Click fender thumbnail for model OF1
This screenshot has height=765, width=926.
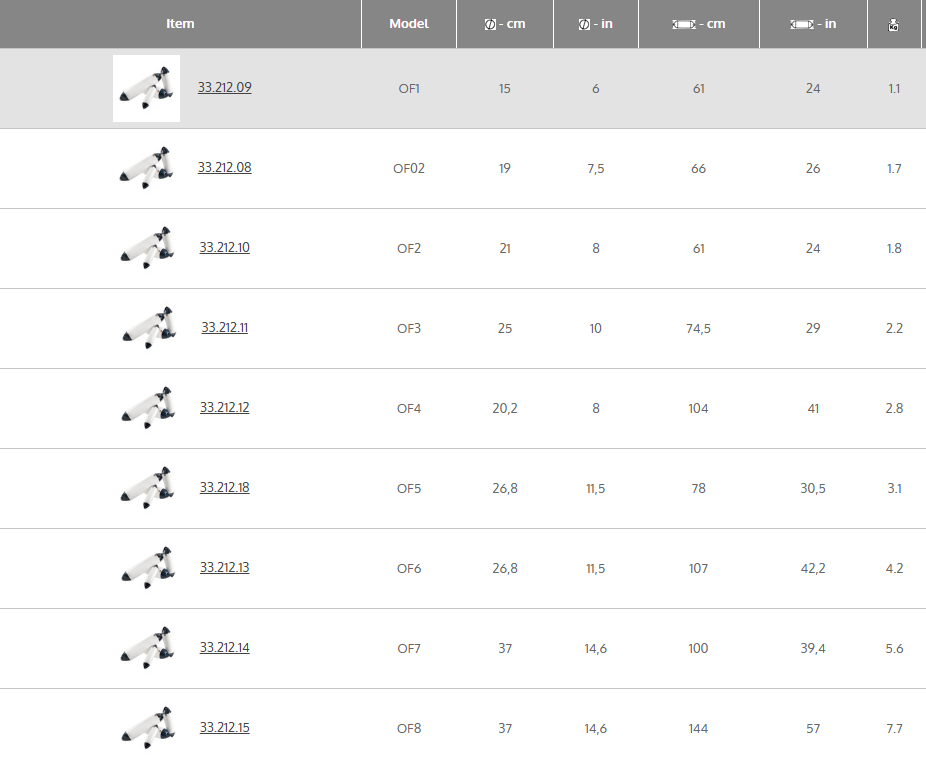(146, 89)
